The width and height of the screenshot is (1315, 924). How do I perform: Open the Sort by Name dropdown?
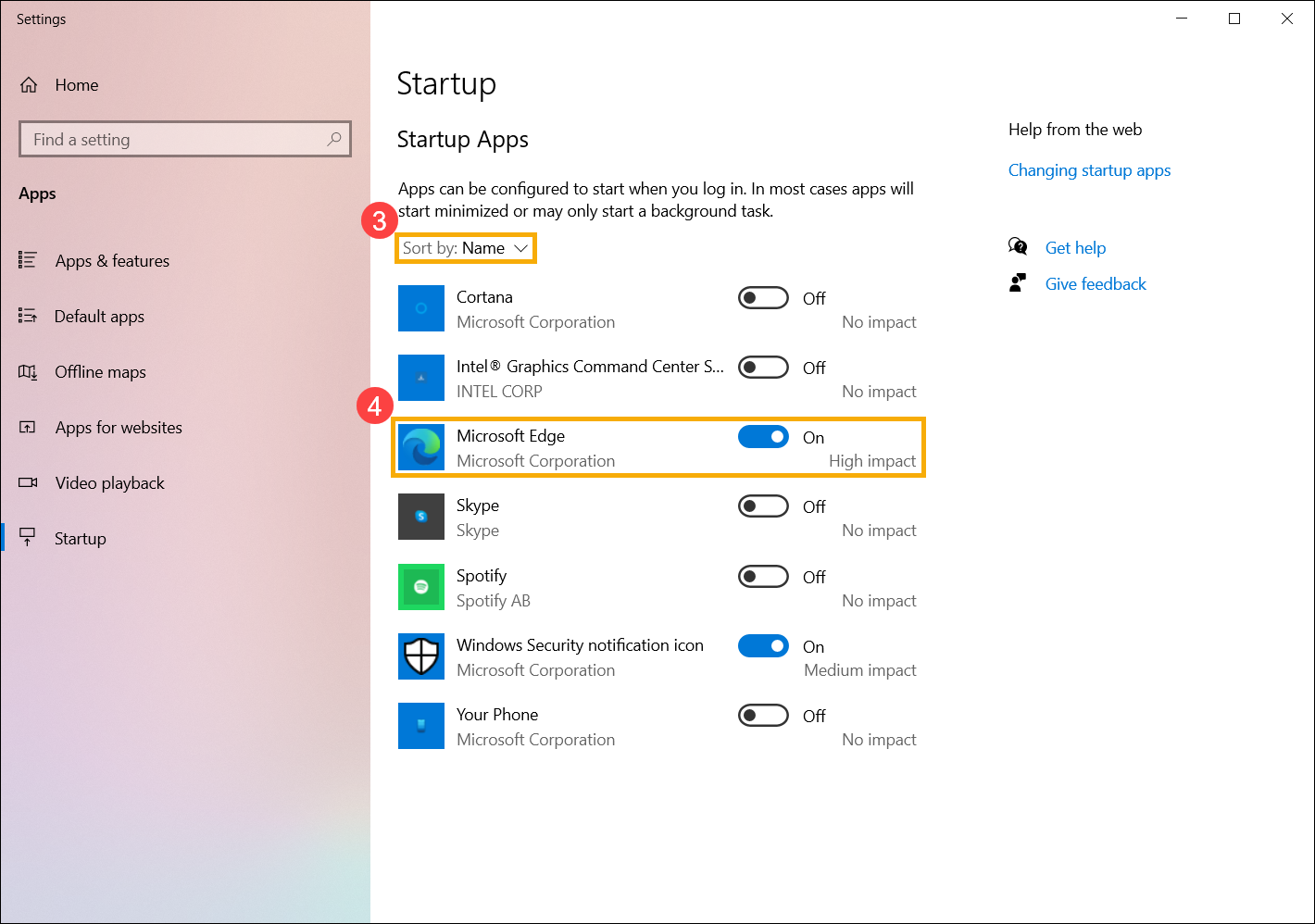[466, 248]
